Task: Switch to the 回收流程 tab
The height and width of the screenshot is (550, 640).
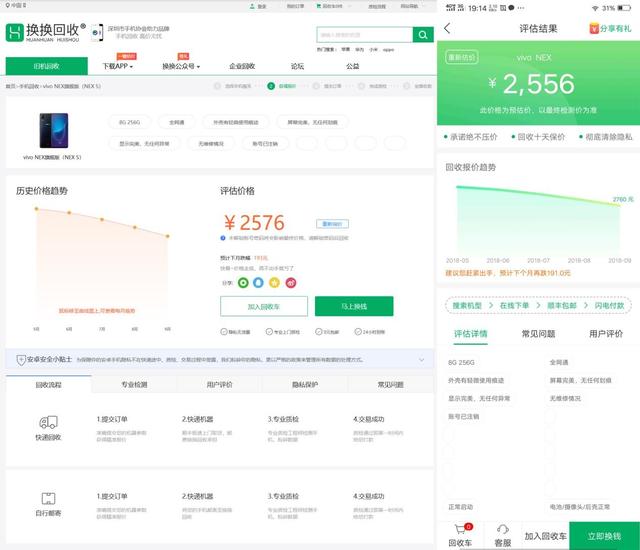Action: pyautogui.click(x=49, y=384)
